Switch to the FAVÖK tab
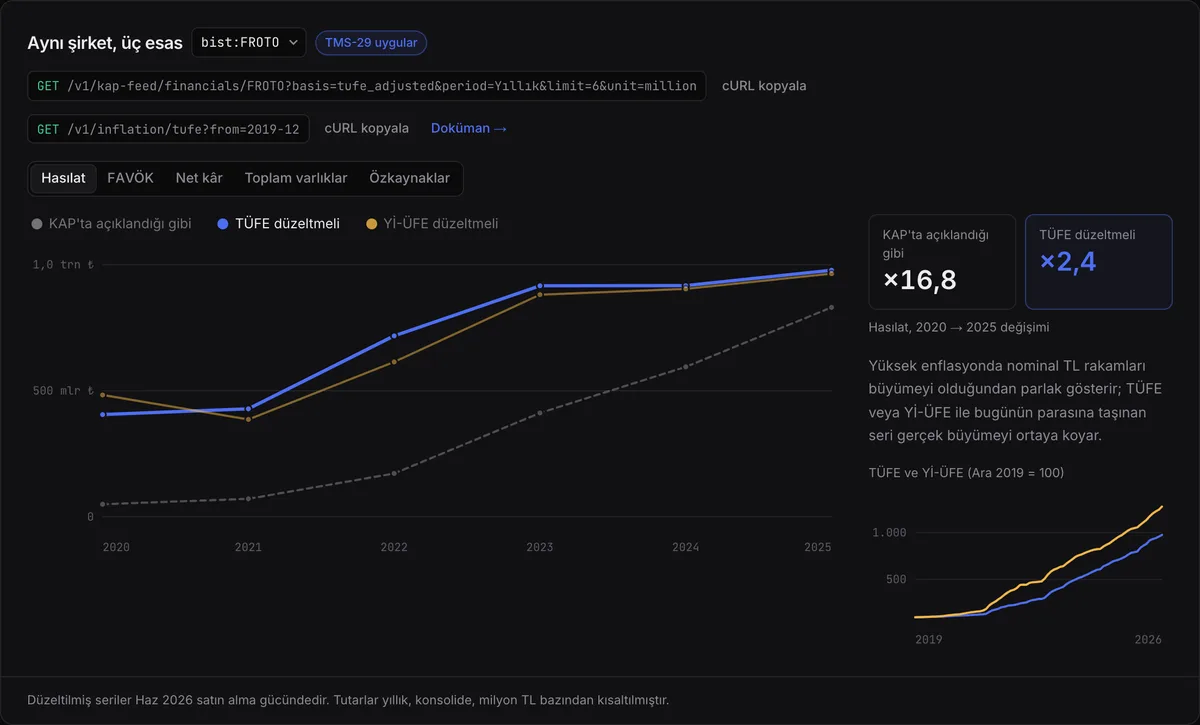The image size is (1200, 725). click(x=131, y=178)
